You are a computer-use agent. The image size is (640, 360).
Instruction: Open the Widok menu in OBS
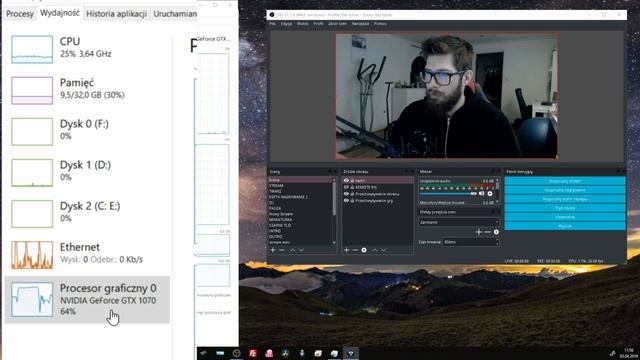[x=302, y=24]
